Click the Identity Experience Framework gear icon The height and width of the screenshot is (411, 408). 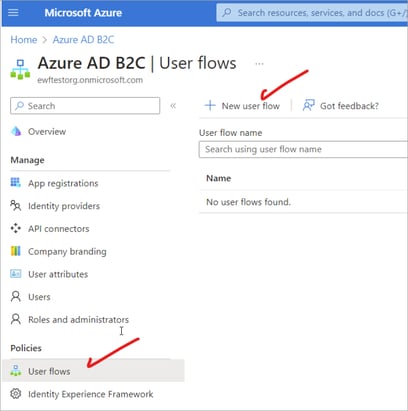coord(16,394)
